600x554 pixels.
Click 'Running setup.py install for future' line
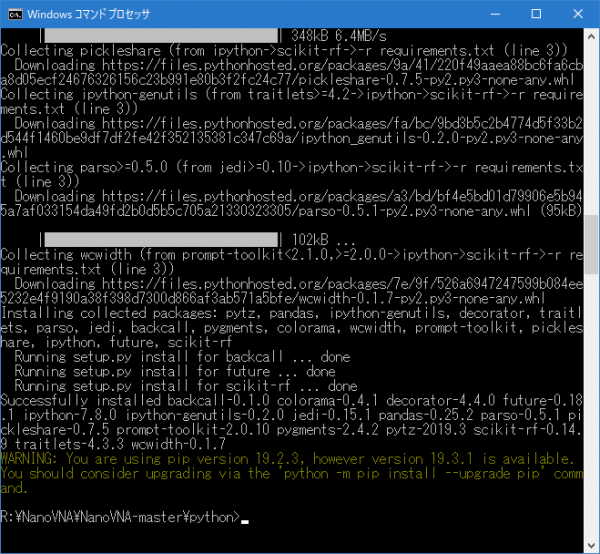[175, 371]
